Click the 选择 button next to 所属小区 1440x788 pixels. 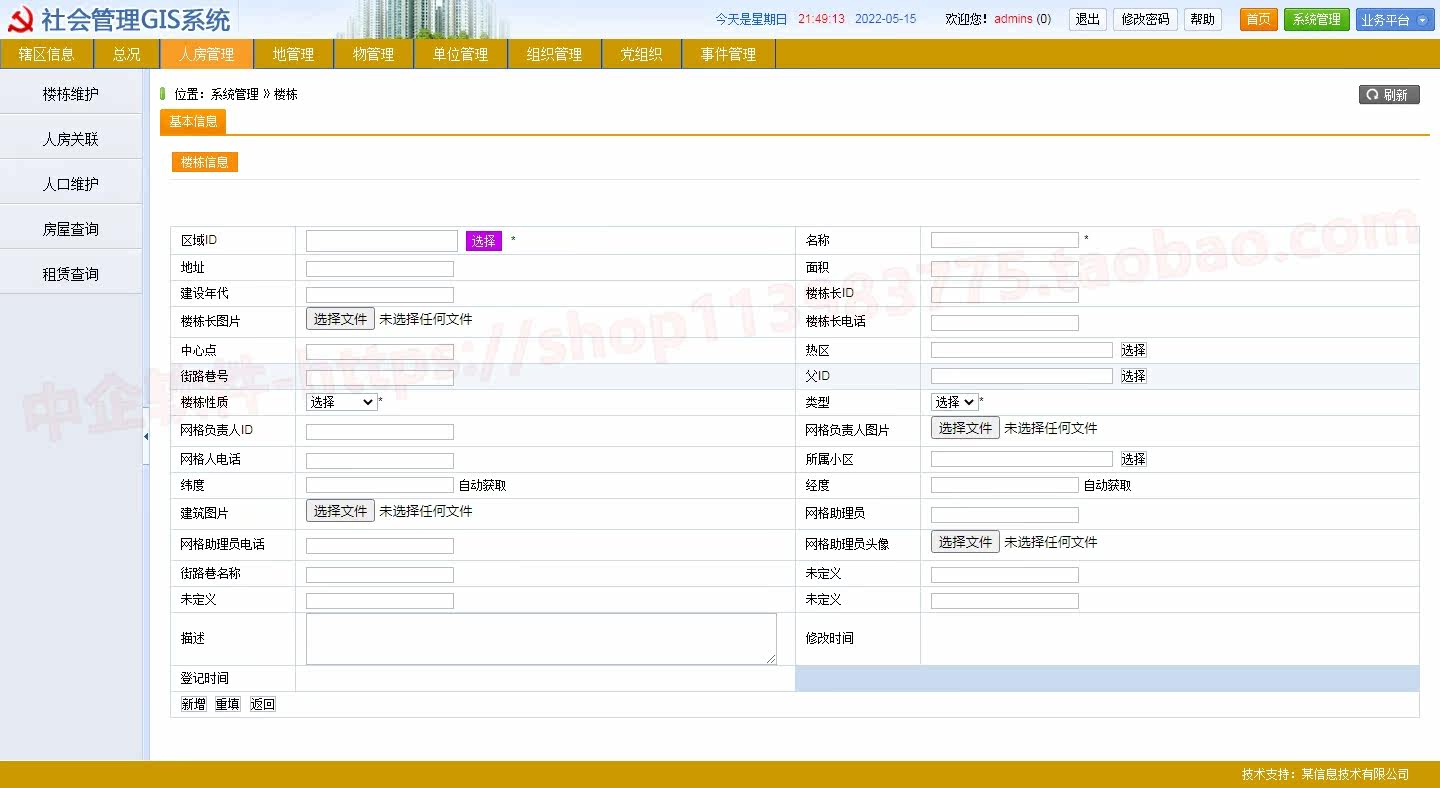pyautogui.click(x=1133, y=459)
